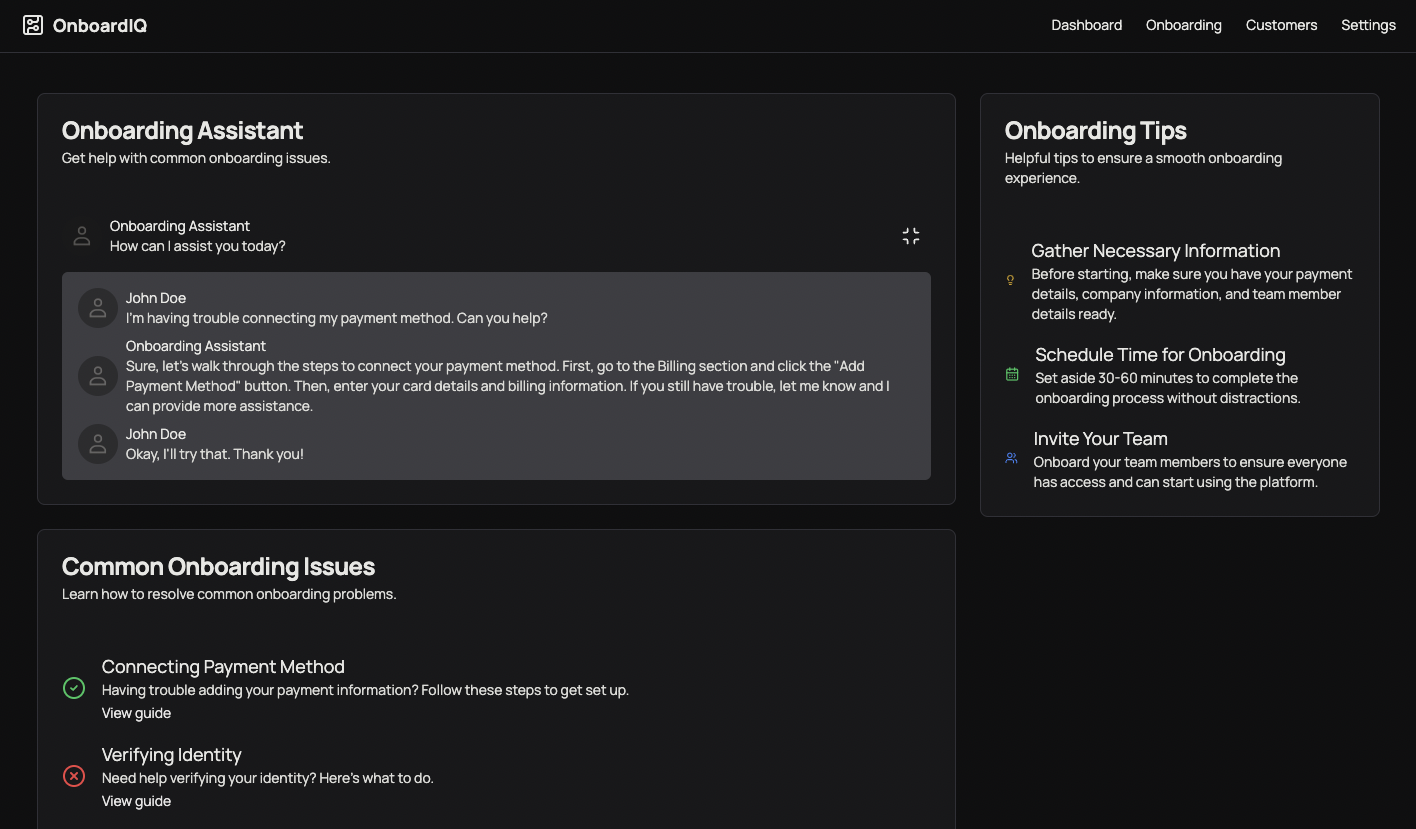Click John Doe's avatar on the payment trouble message
This screenshot has height=829, width=1416.
[98, 308]
